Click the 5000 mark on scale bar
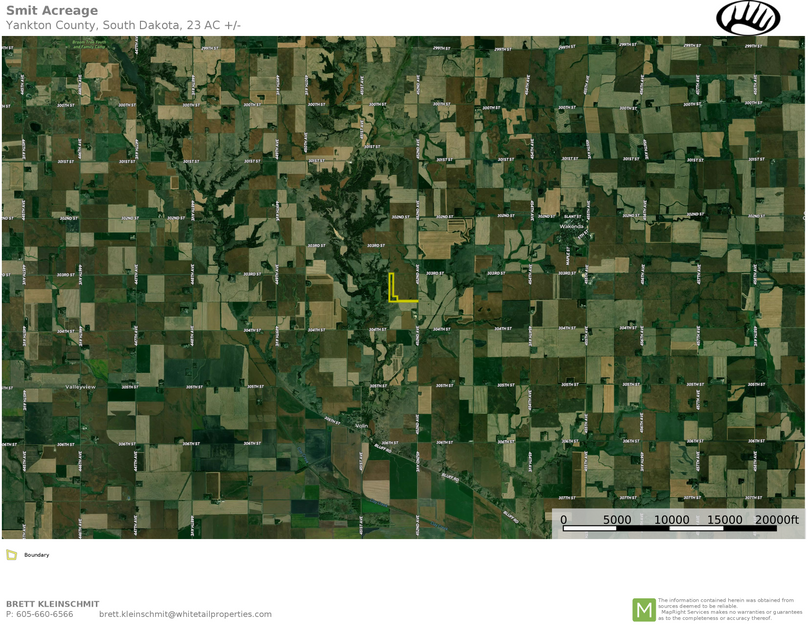Image resolution: width=808 pixels, height=625 pixels. coord(617,520)
